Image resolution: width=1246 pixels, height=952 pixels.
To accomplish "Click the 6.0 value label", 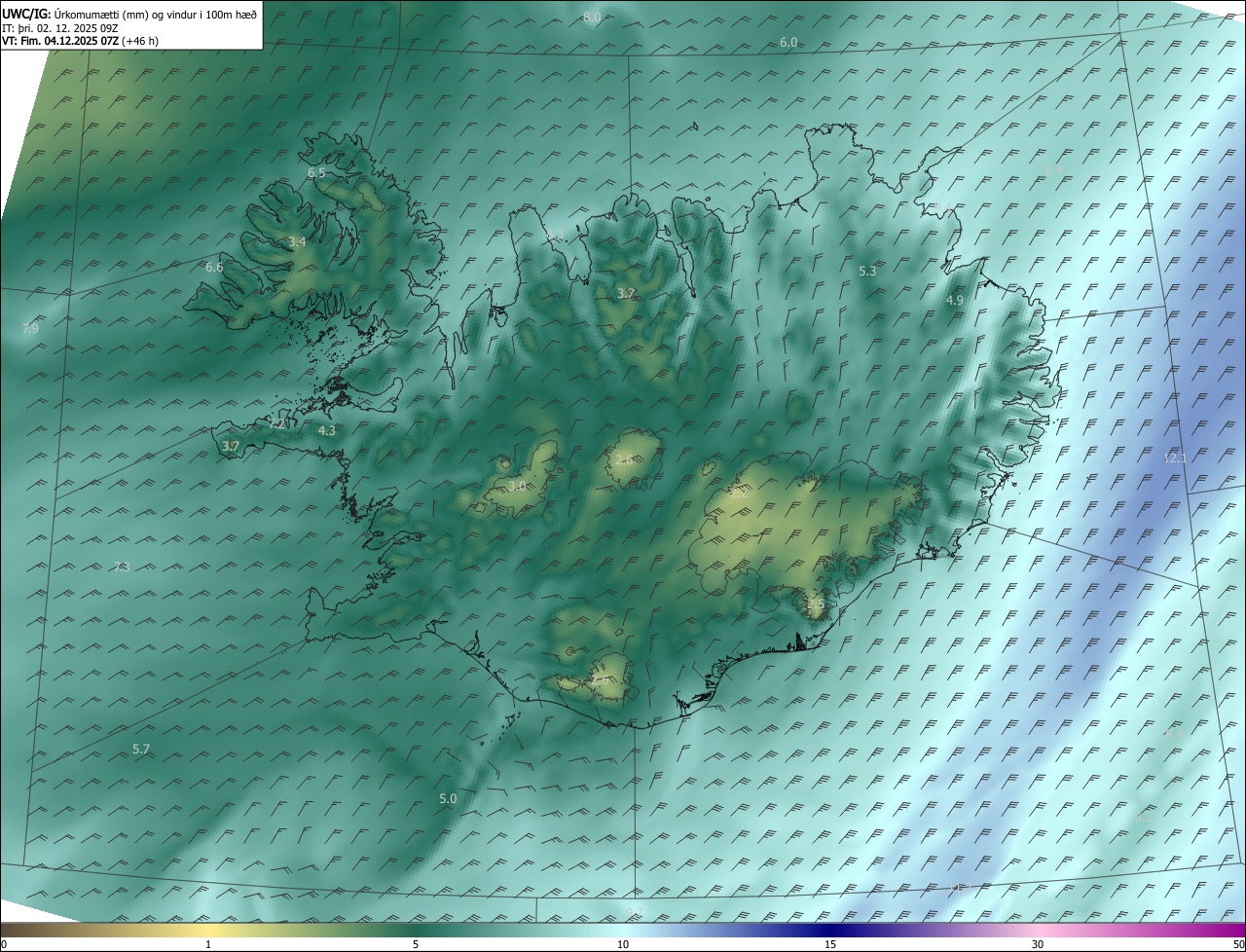I will (788, 43).
